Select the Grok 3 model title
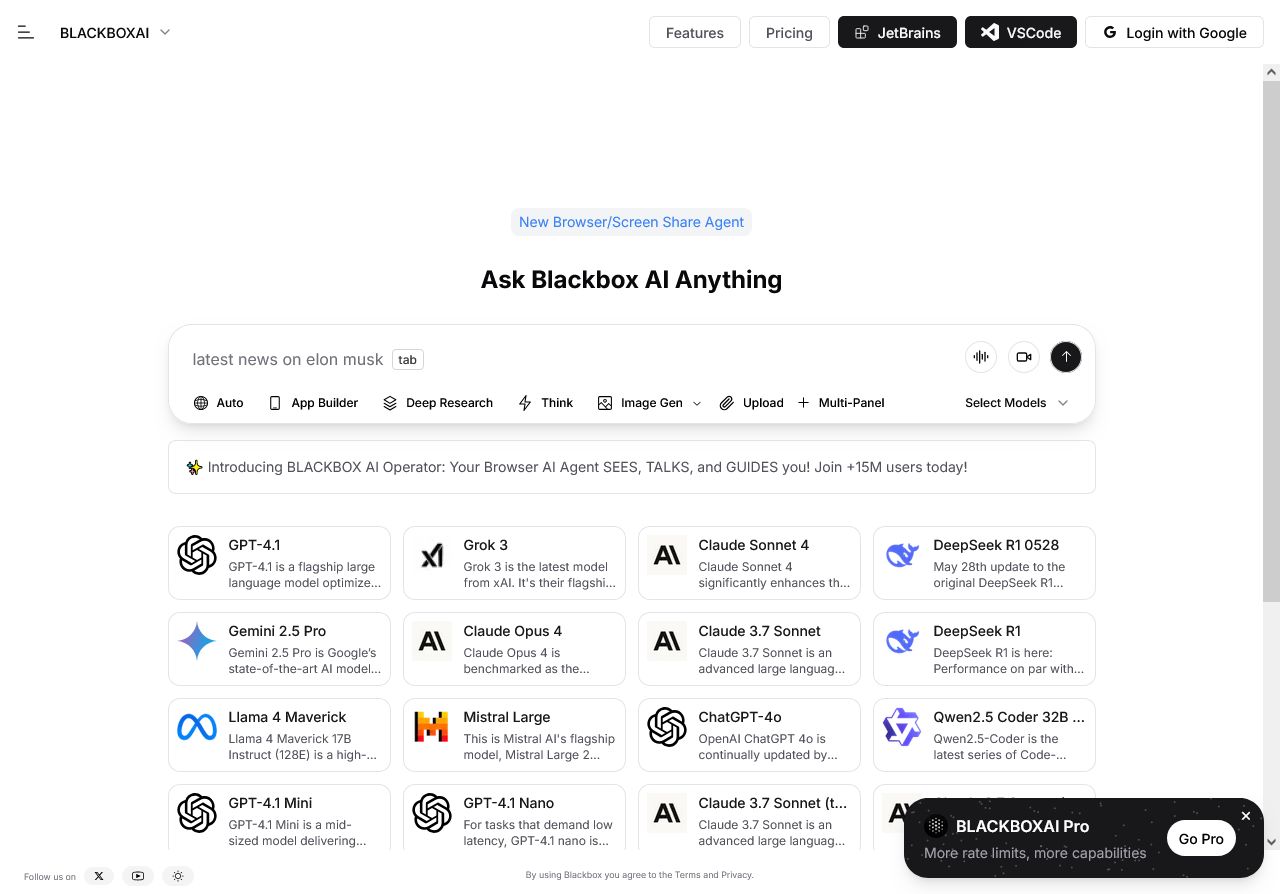Screen dimensions: 1280x894 (485, 545)
